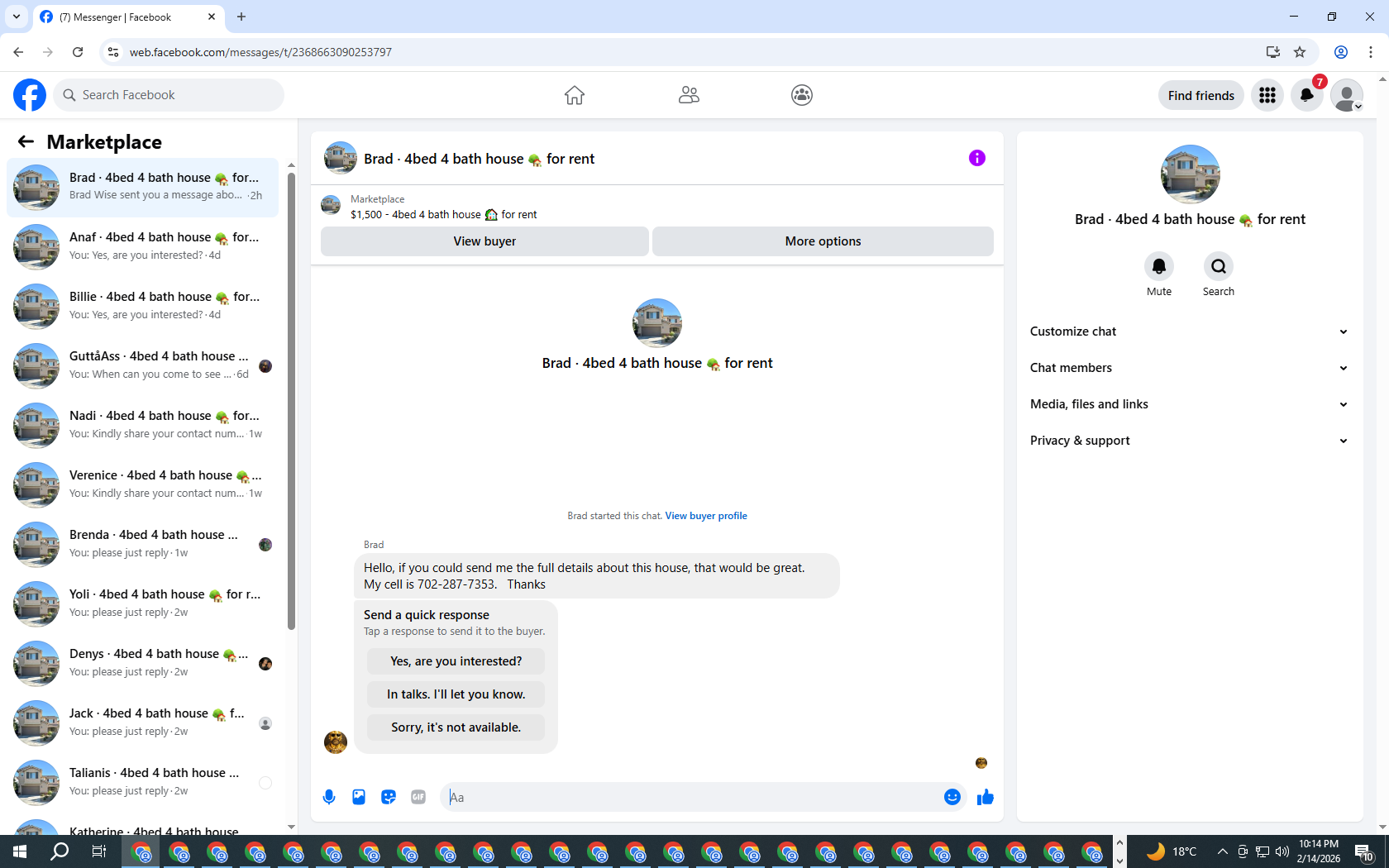The height and width of the screenshot is (868, 1389).
Task: Open the Friends icon in top navigation
Action: point(689,95)
